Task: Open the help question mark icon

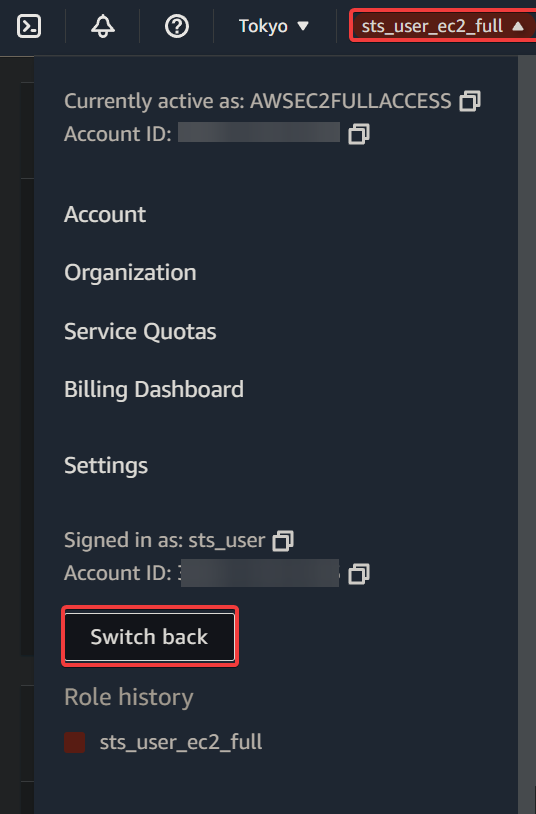Action: pyautogui.click(x=177, y=26)
